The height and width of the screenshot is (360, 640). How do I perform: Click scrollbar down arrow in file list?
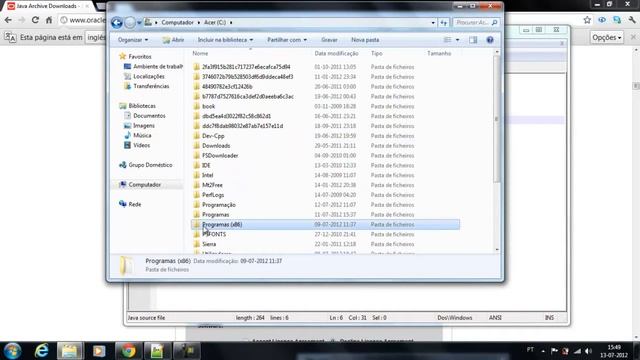tap(497, 249)
